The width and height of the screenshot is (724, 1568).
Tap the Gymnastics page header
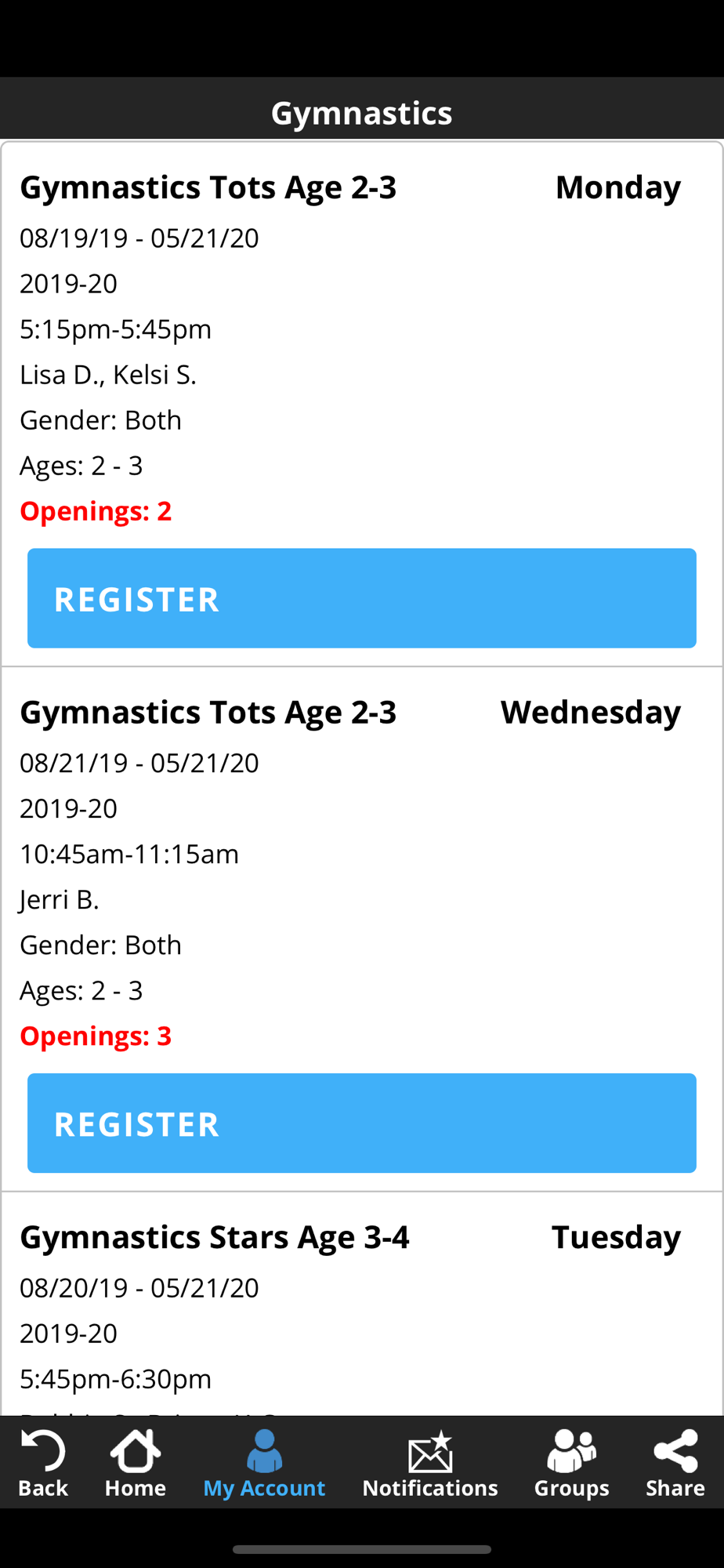point(362,113)
